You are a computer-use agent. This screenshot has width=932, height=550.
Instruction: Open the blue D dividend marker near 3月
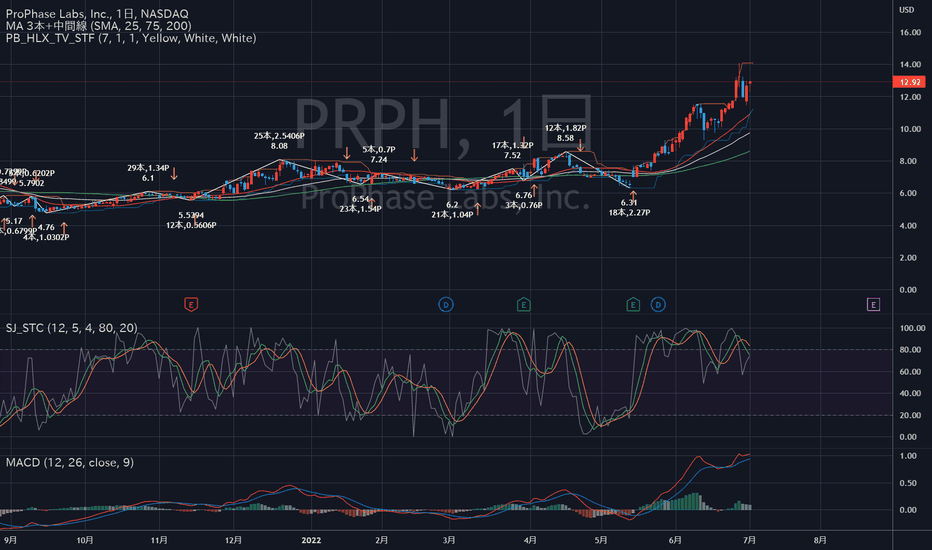tap(446, 305)
